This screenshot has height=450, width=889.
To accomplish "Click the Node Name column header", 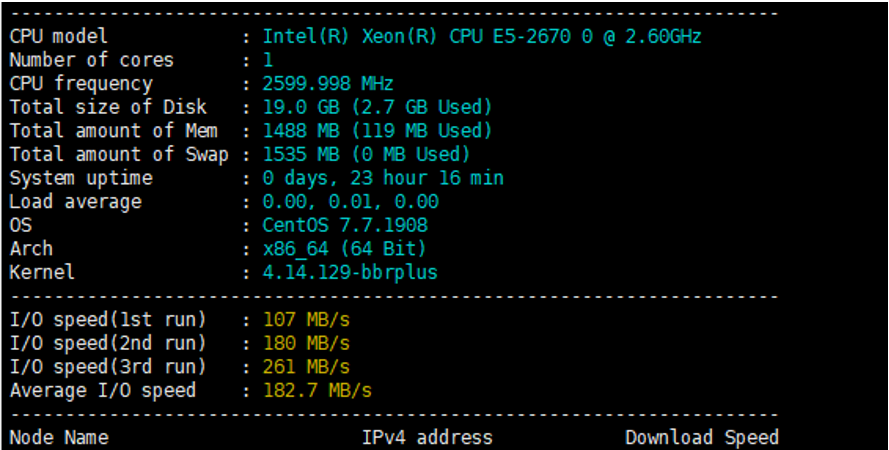I will tap(59, 438).
